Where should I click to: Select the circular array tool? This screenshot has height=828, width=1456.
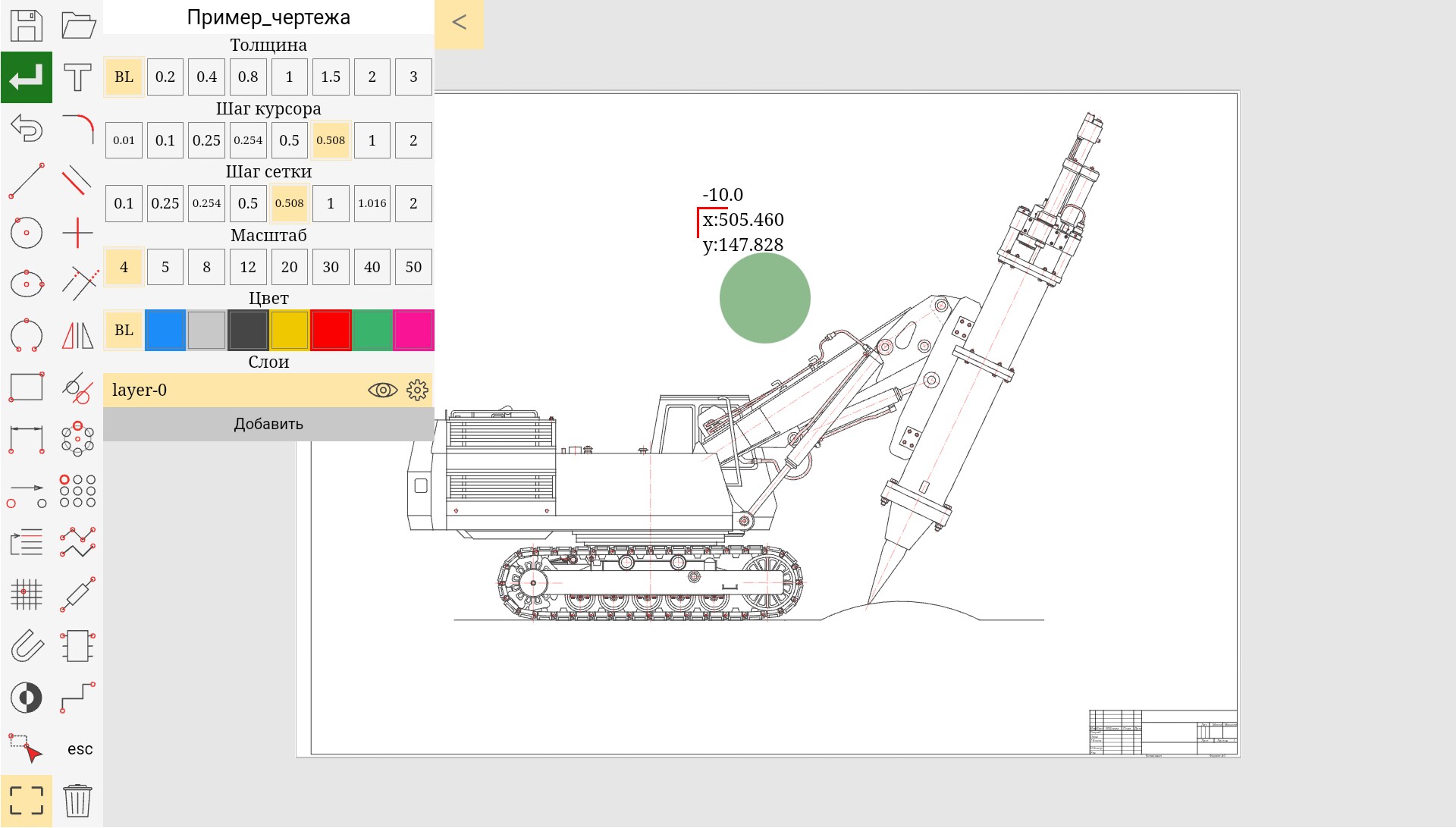coord(77,439)
